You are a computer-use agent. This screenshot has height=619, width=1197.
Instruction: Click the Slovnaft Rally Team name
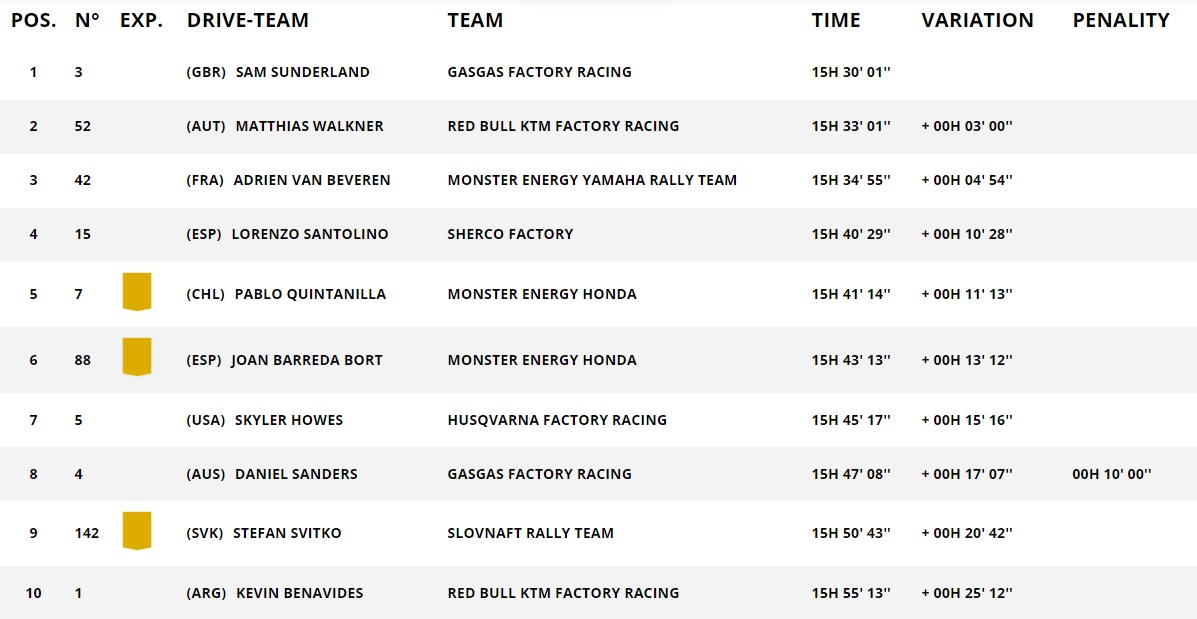[x=531, y=534]
